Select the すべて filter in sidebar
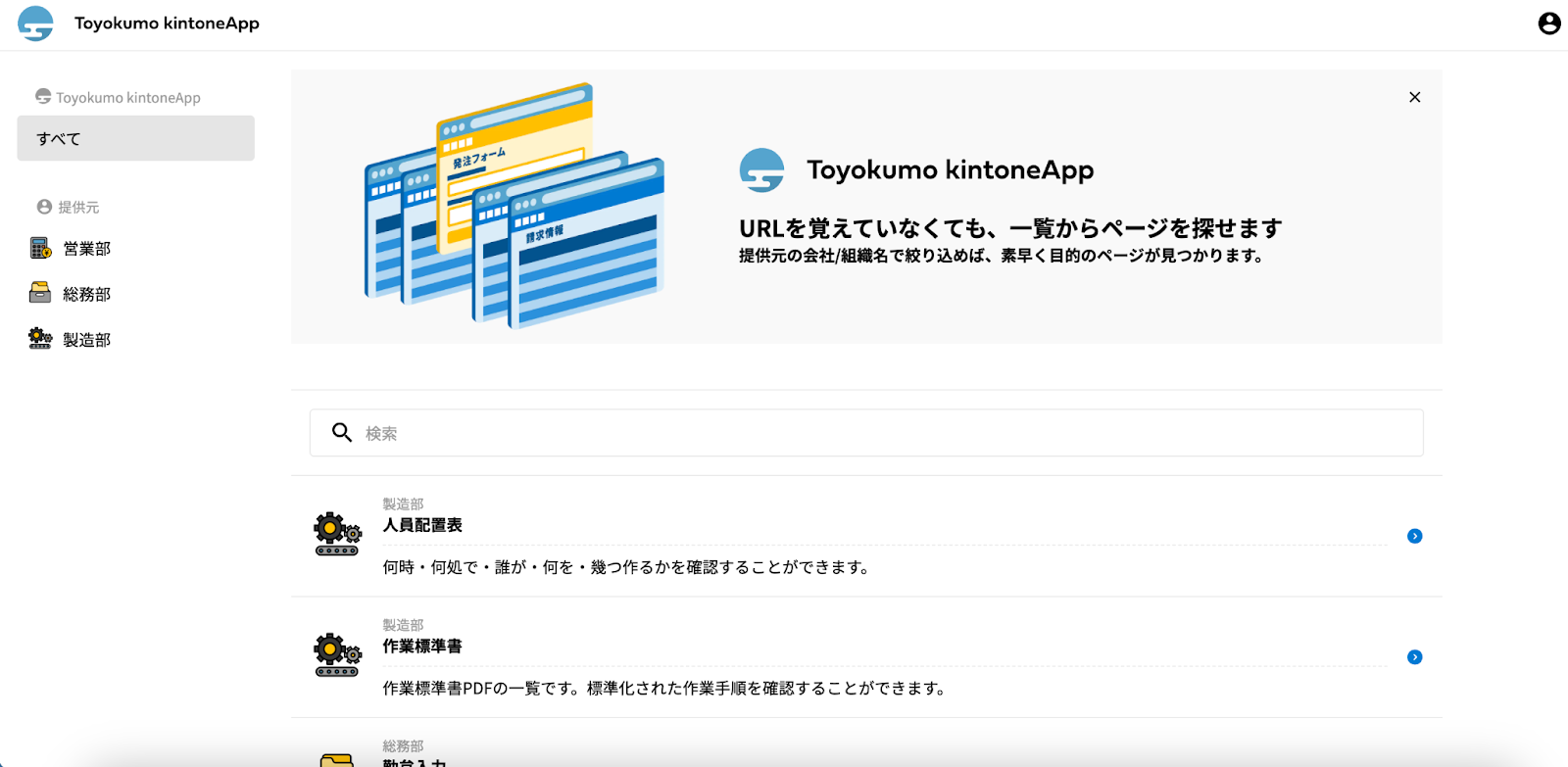1568x767 pixels. [x=135, y=138]
